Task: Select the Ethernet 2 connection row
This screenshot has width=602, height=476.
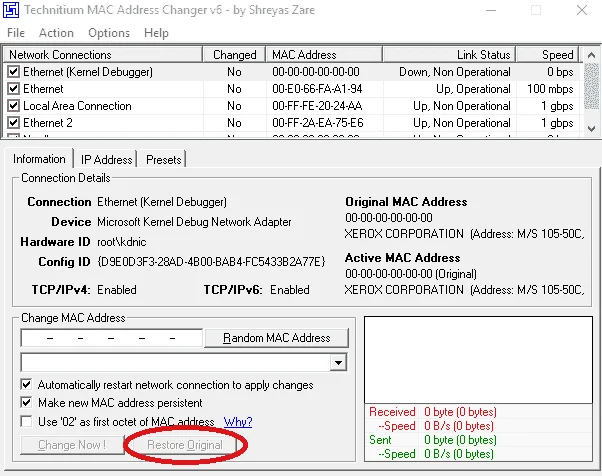Action: [292, 123]
